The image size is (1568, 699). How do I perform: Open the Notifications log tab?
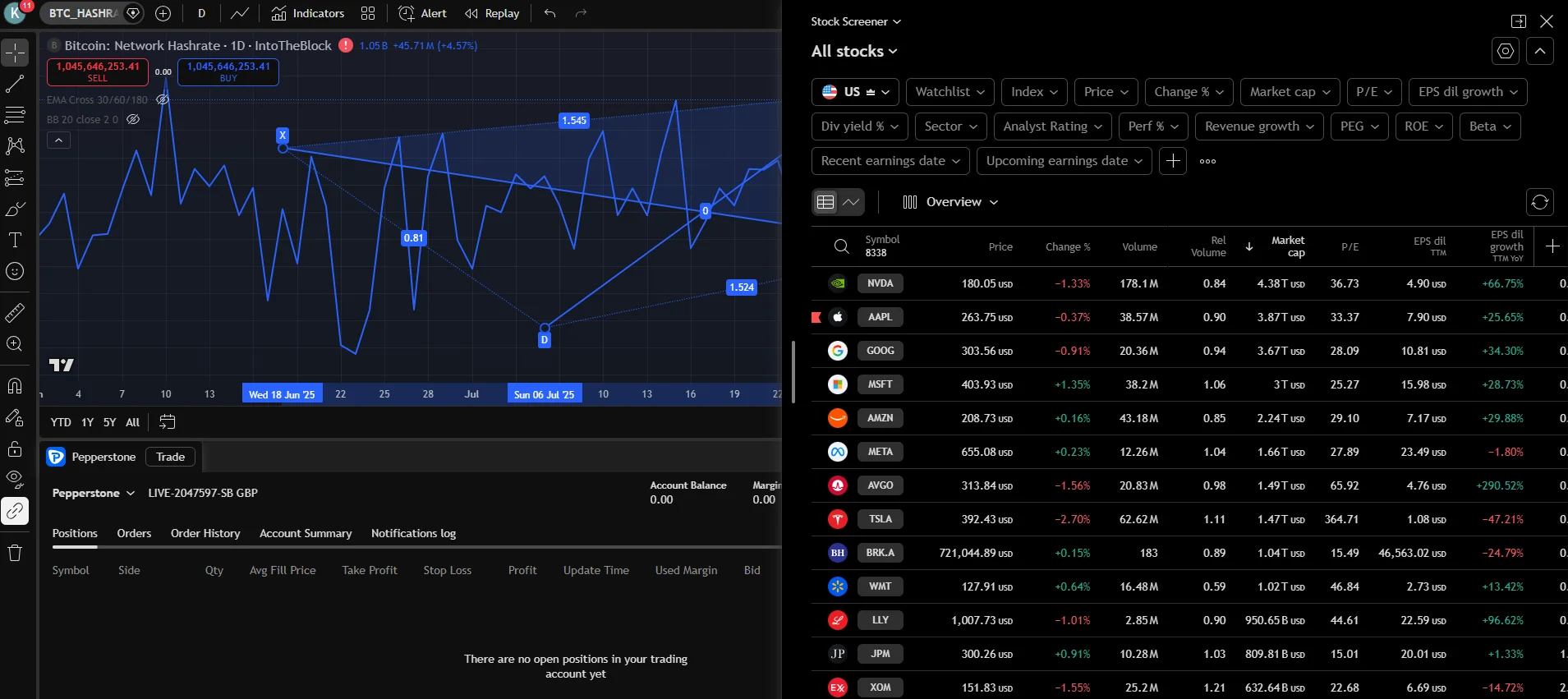(413, 533)
